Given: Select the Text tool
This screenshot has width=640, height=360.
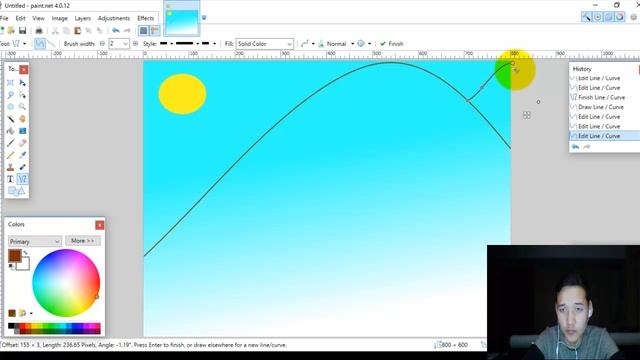Looking at the screenshot, I should 11,179.
